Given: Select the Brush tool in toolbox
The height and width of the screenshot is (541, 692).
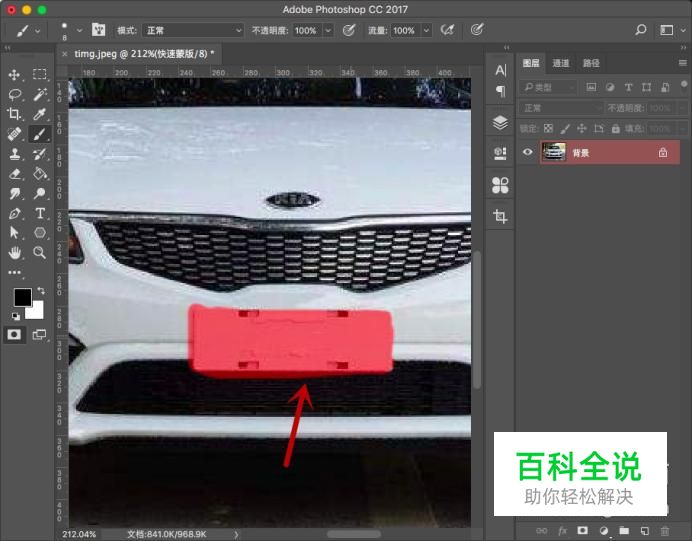Looking at the screenshot, I should click(x=40, y=134).
